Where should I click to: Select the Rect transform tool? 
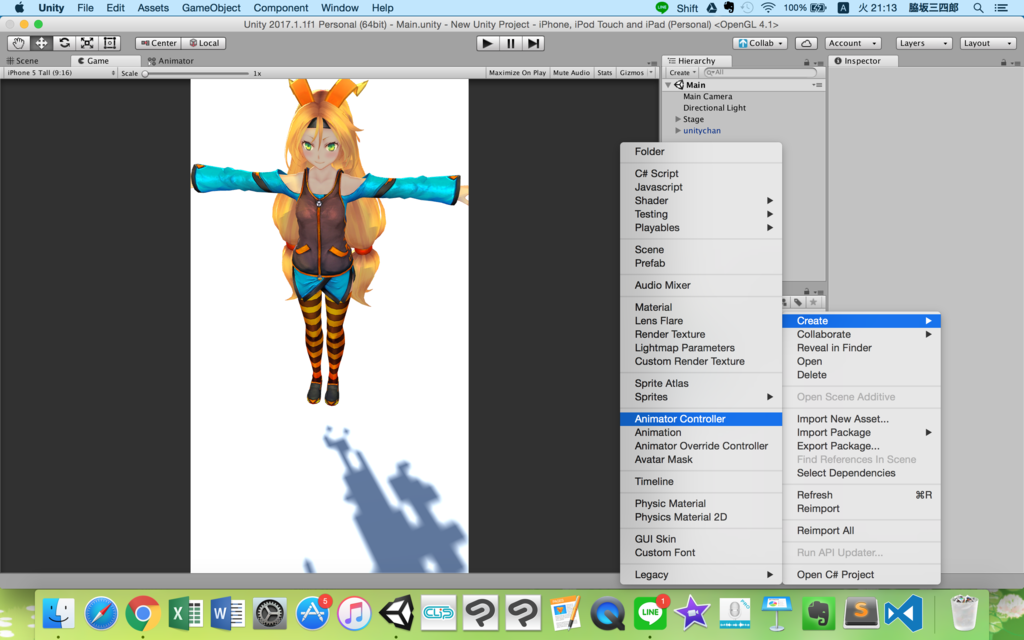click(x=110, y=43)
